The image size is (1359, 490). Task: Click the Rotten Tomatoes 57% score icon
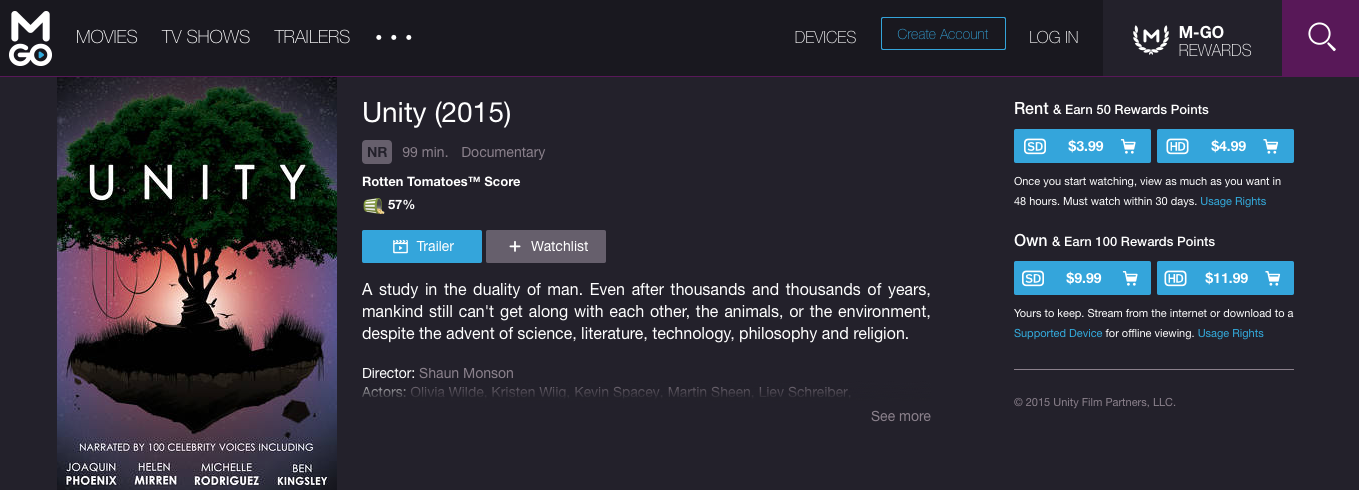click(373, 205)
